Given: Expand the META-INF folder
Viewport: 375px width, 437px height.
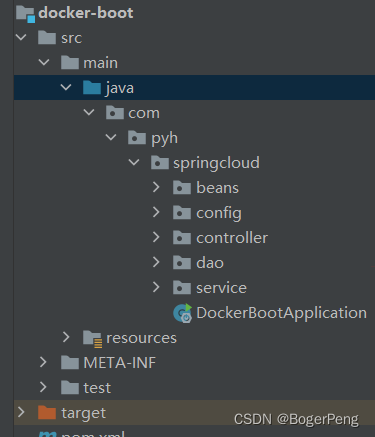Looking at the screenshot, I should point(43,362).
